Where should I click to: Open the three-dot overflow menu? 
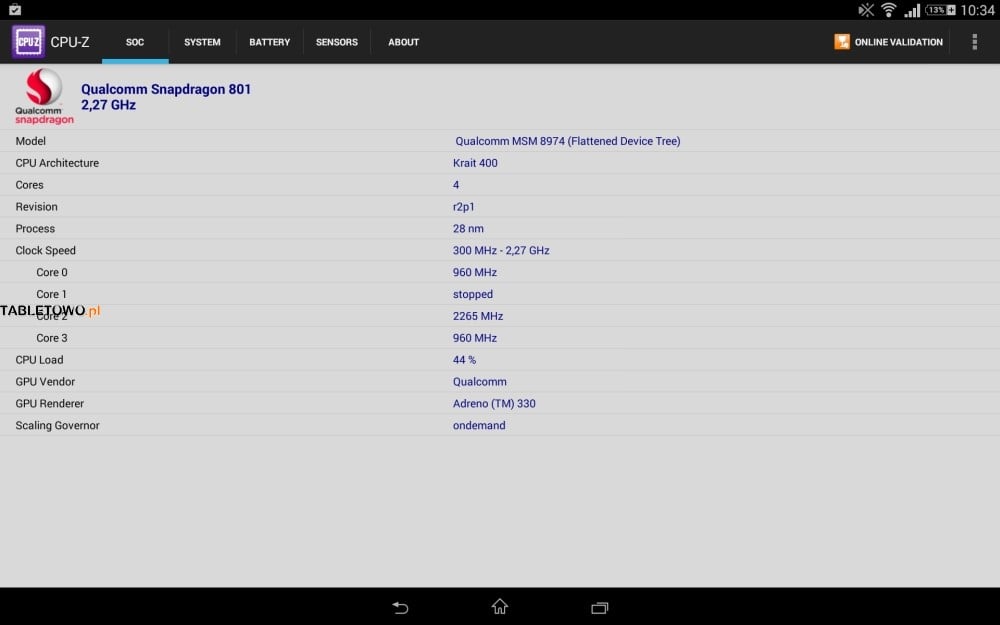[974, 42]
